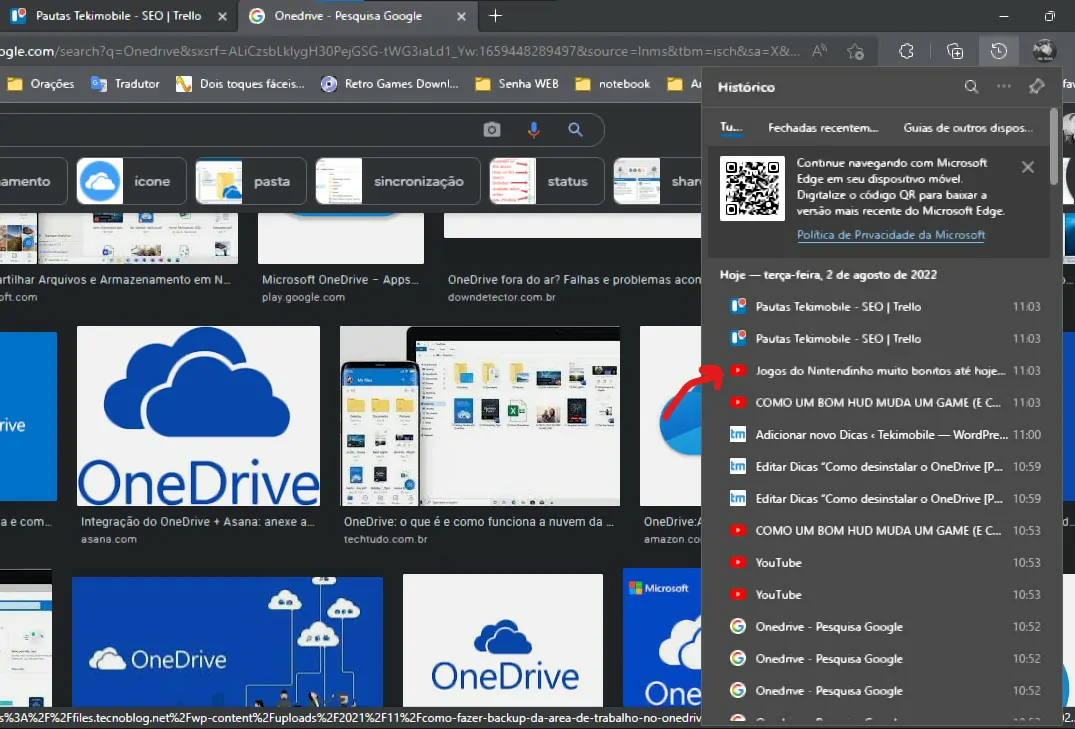Viewport: 1075px width, 729px height.
Task: Open the techtudo OneDrive devices image
Action: 480,416
